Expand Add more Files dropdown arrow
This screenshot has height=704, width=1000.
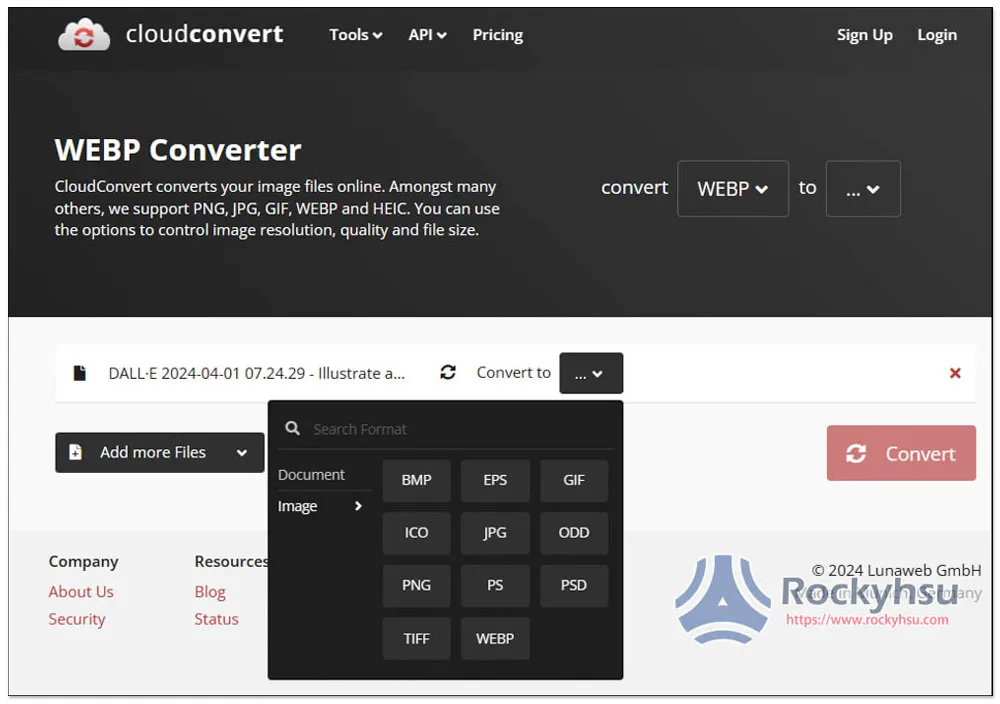point(242,453)
